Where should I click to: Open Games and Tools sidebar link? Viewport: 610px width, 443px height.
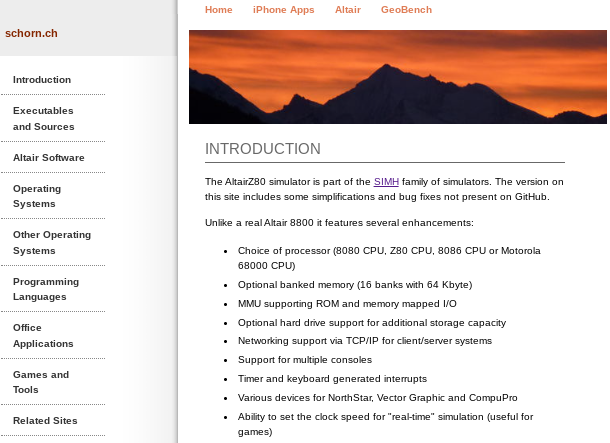point(41,382)
